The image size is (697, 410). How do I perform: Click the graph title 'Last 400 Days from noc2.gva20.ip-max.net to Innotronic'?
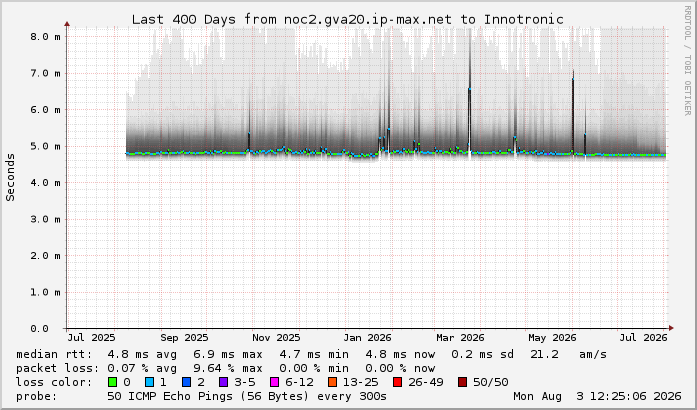click(x=348, y=20)
